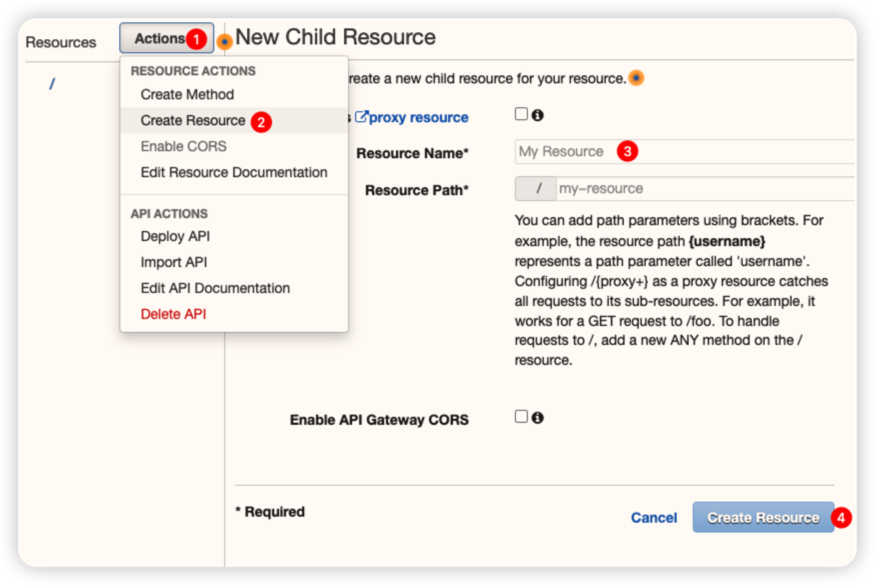Select Create Method from the menu
Image resolution: width=875 pixels, height=585 pixels.
coord(187,94)
